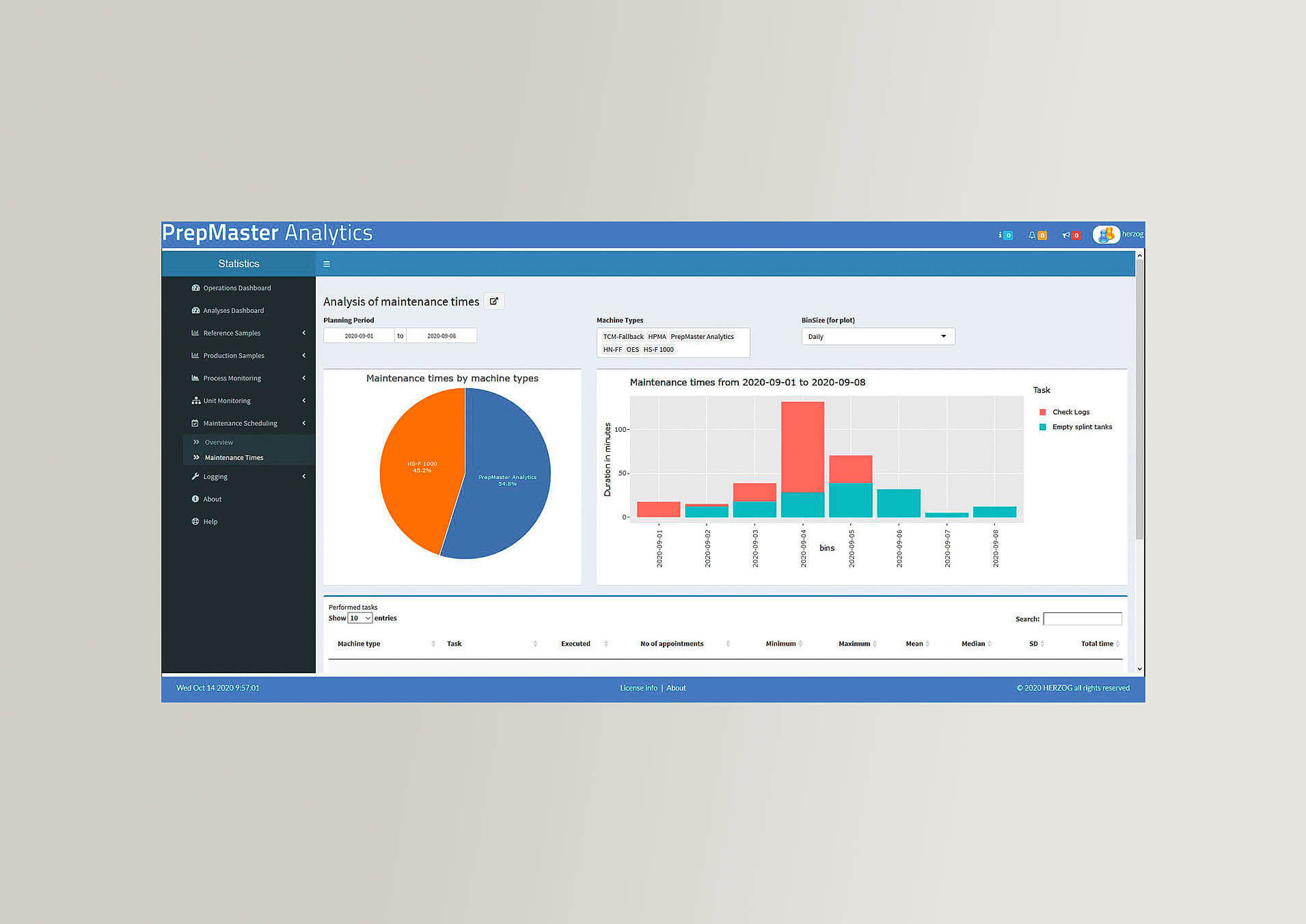Image resolution: width=1306 pixels, height=924 pixels.
Task: Open the BinSize Daily dropdown
Action: pos(878,336)
